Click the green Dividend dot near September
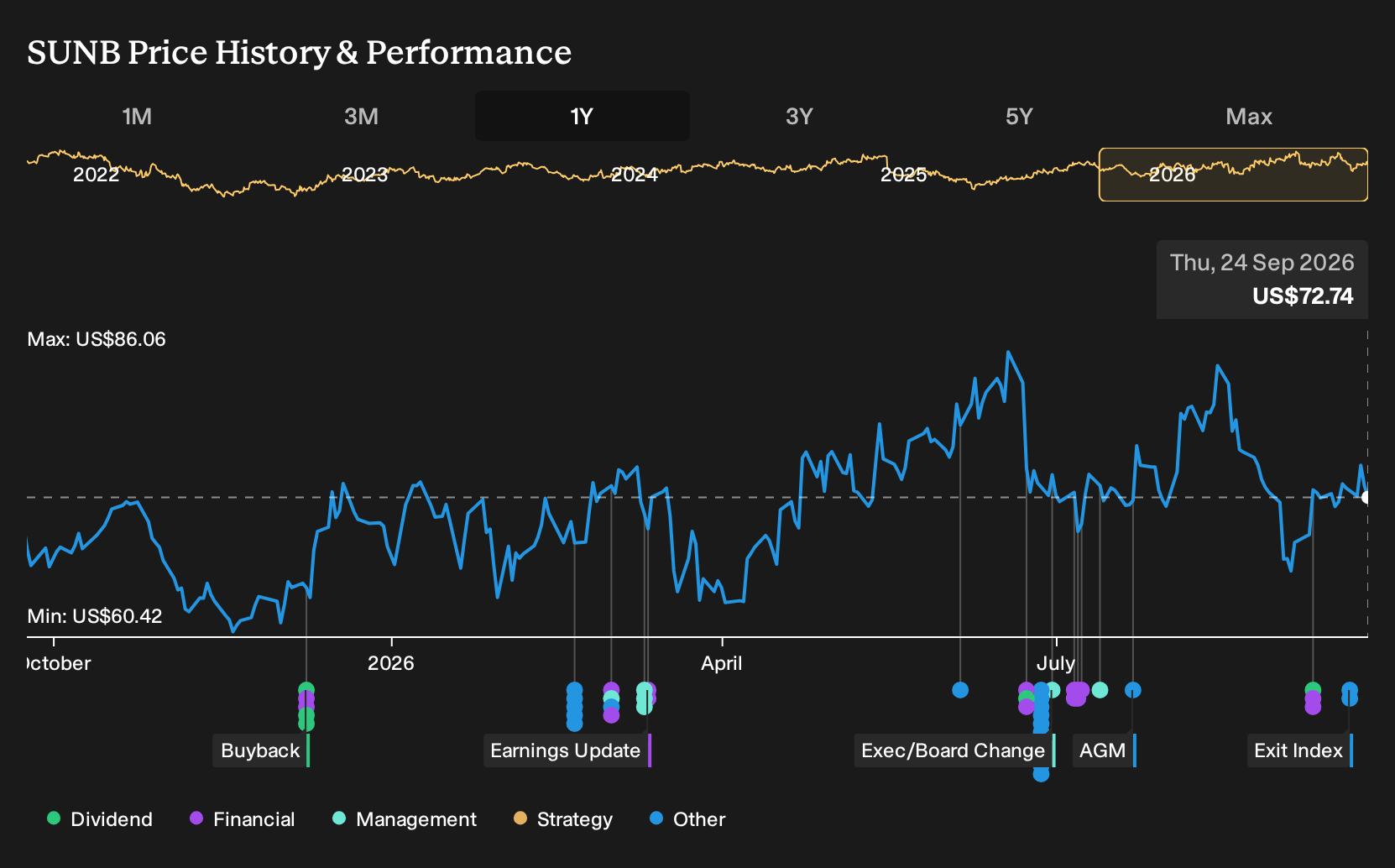The image size is (1395, 868). 1313,690
